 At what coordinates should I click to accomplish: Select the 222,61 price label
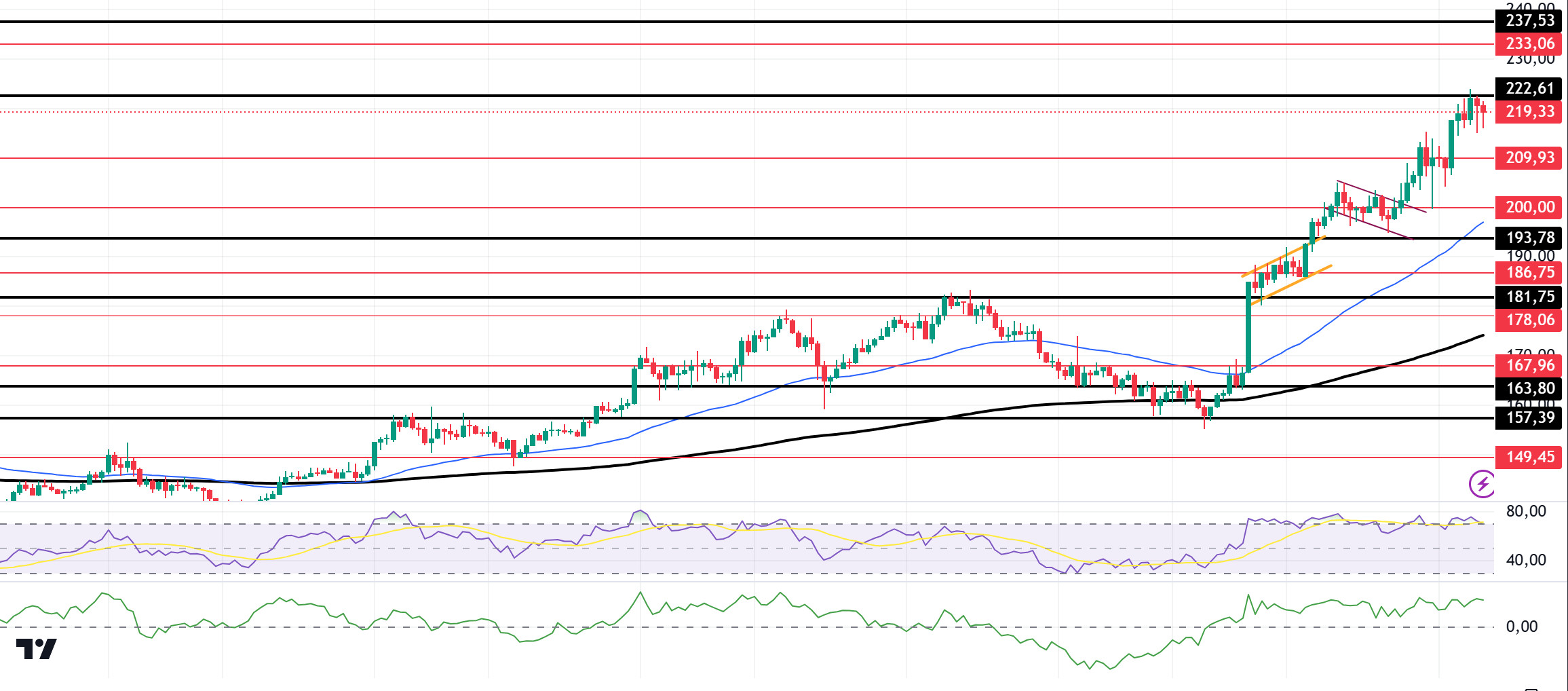[1529, 88]
